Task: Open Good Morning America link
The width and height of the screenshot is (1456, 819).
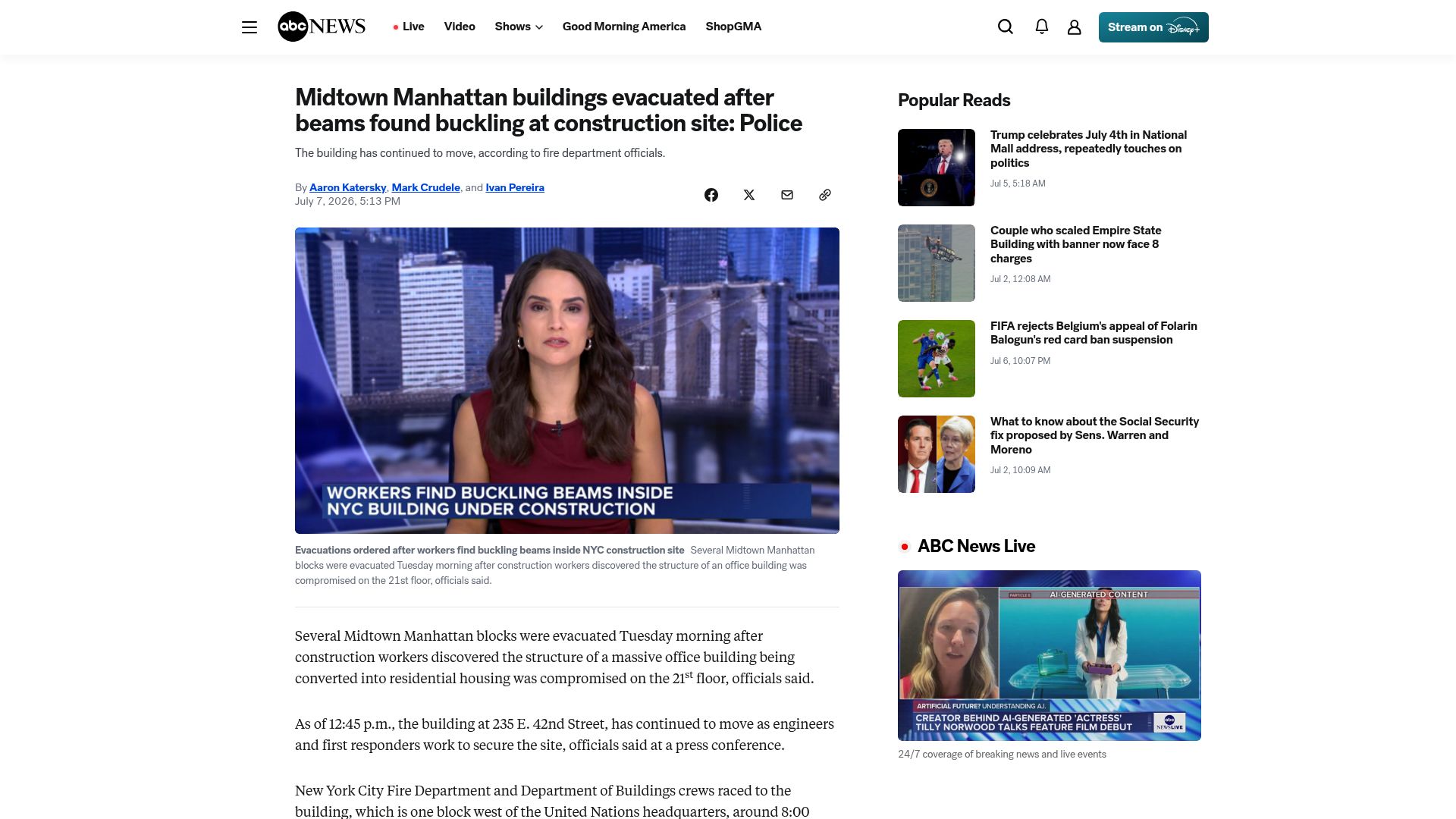Action: pyautogui.click(x=624, y=27)
